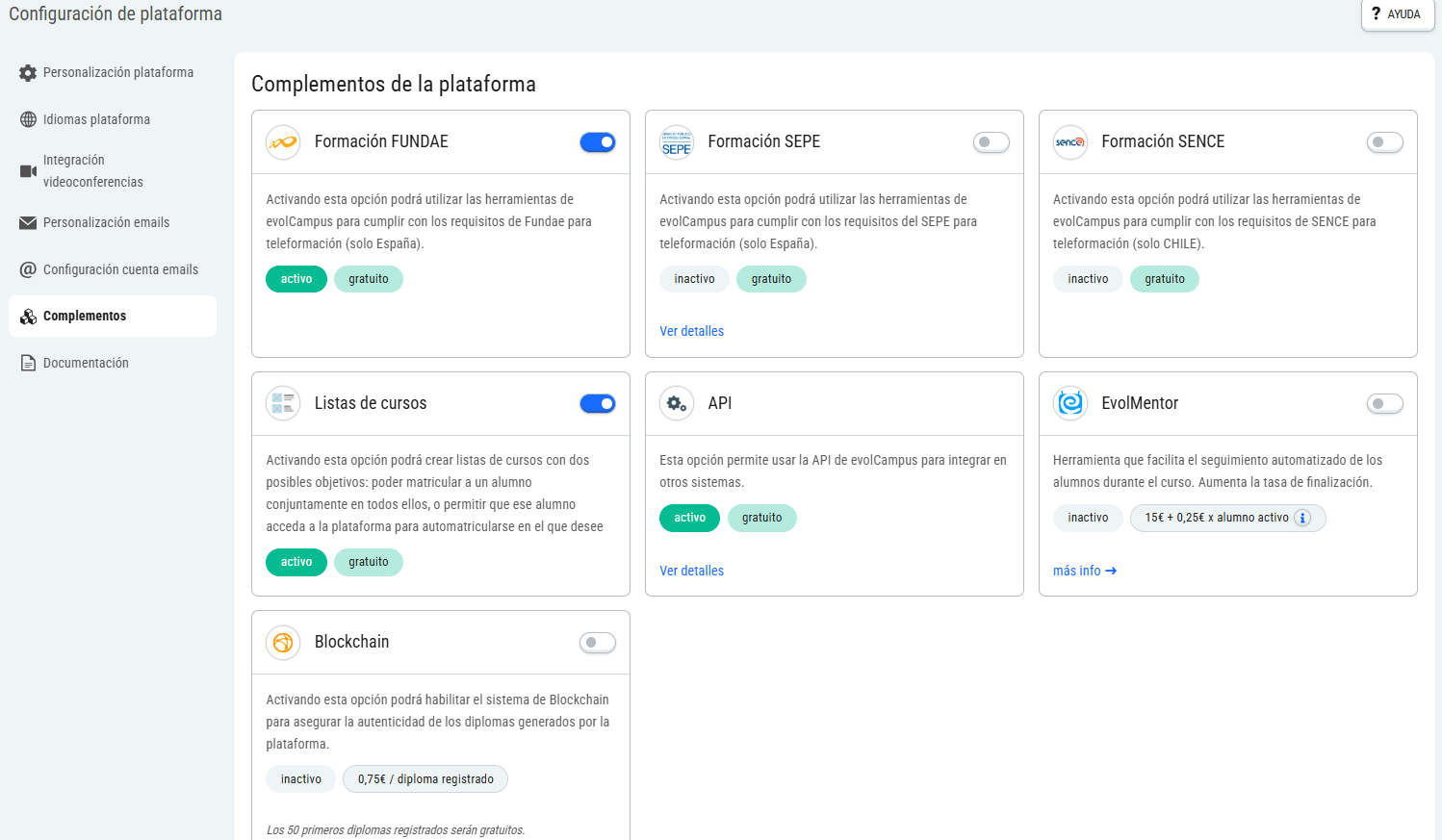Click the 'Configuración de plataforma' title

[116, 13]
